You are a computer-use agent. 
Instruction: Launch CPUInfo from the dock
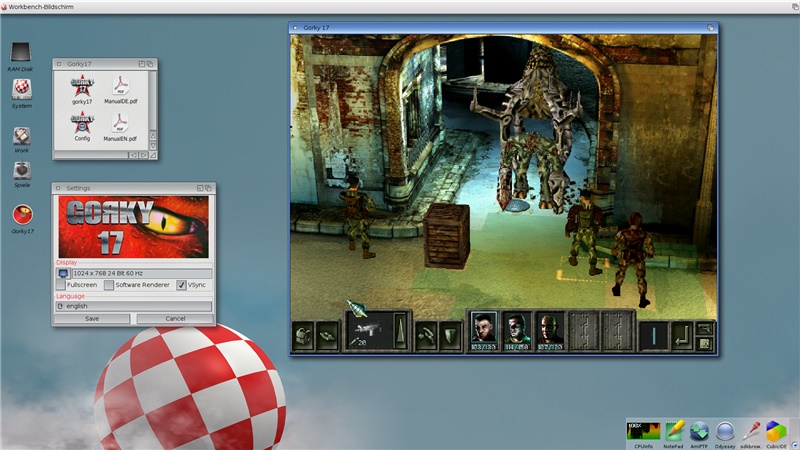click(x=643, y=434)
